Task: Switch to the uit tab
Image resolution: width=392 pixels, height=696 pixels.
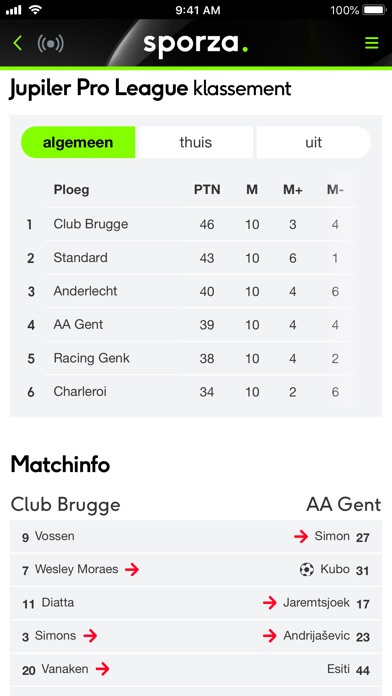Action: tap(313, 142)
